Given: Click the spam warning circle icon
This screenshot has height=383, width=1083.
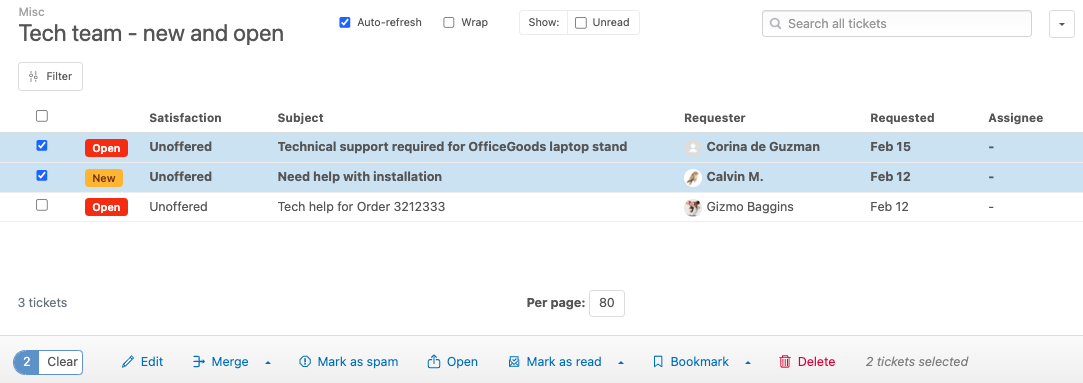Looking at the screenshot, I should [305, 362].
